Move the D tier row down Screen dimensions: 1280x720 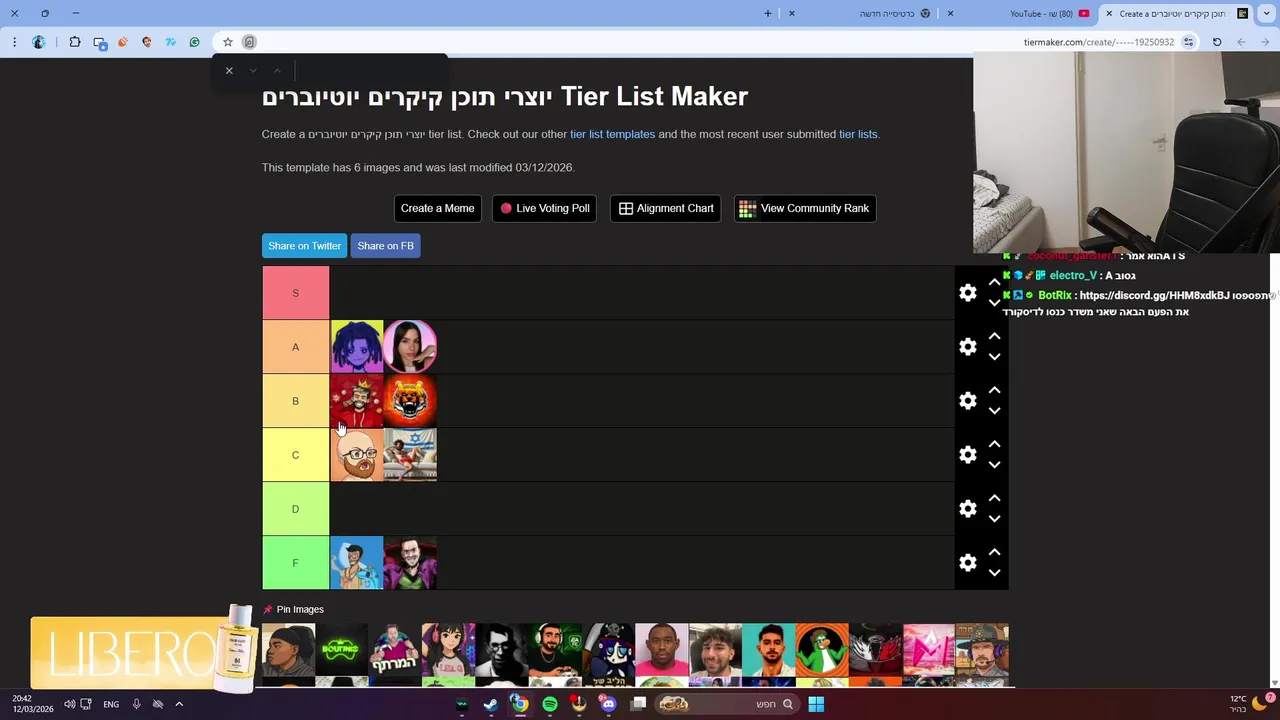pyautogui.click(x=994, y=519)
